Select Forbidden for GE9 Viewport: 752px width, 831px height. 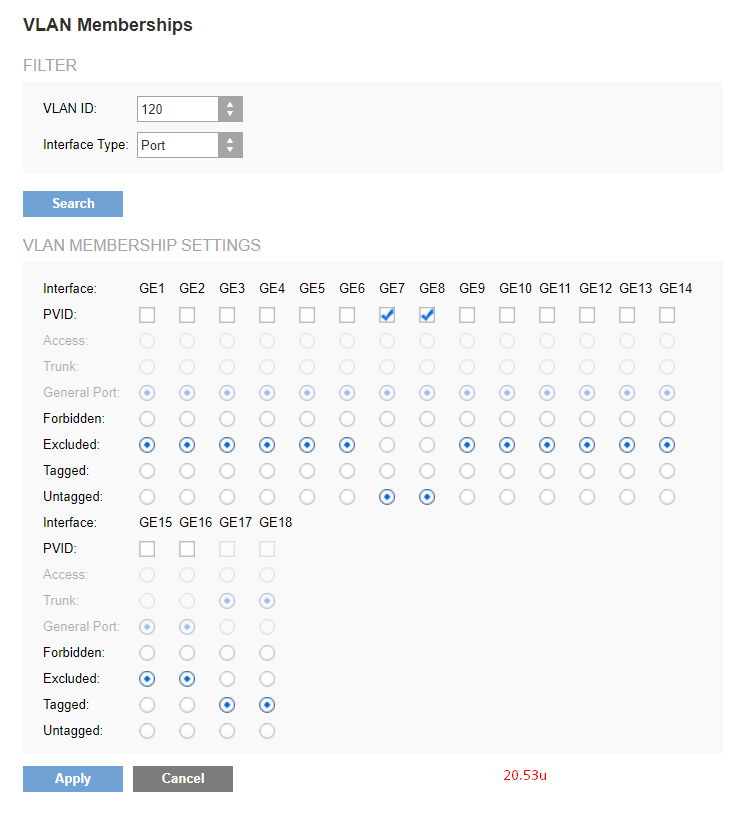pos(467,419)
